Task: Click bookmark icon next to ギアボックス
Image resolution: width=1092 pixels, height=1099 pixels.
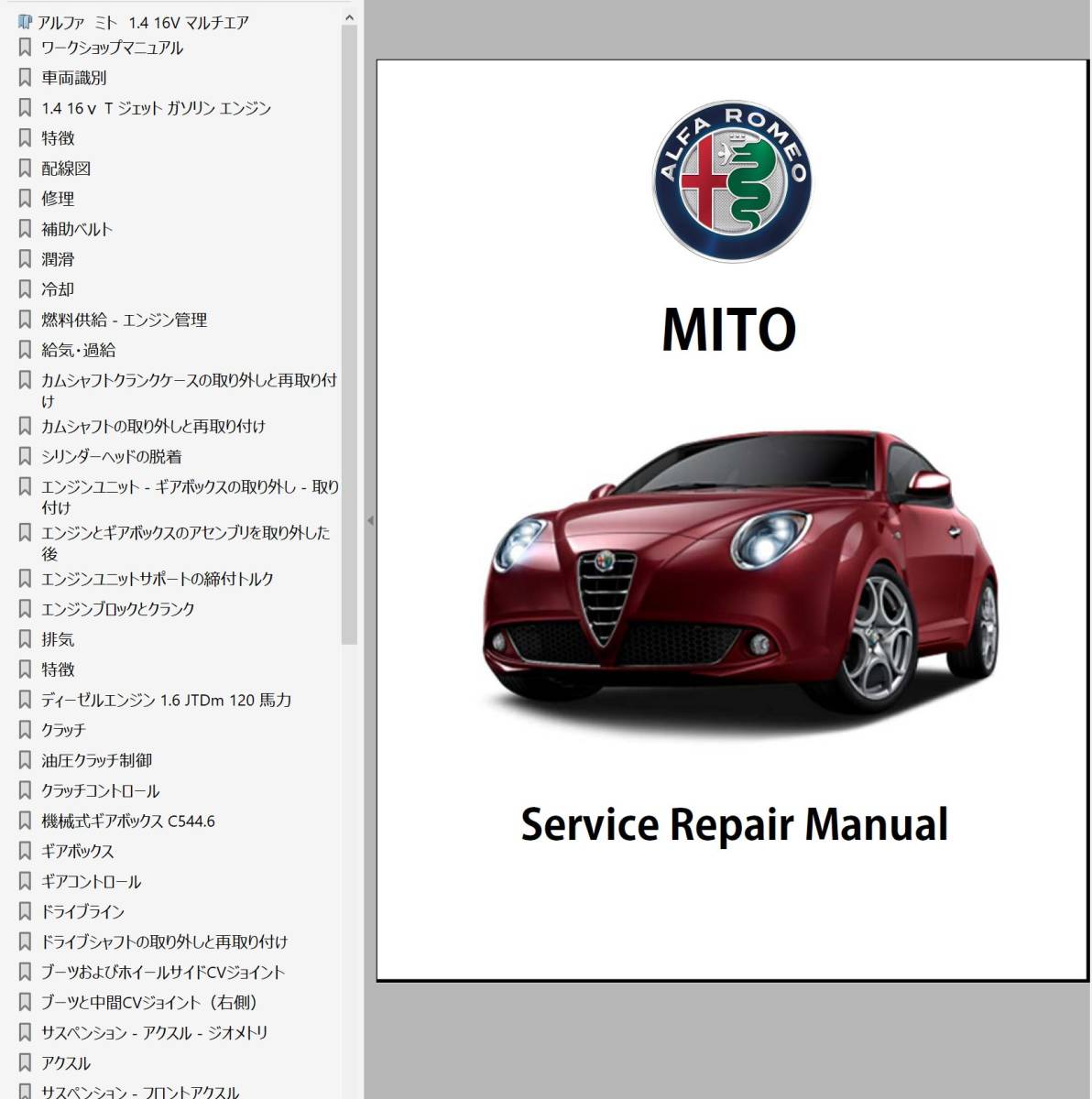Action: 25,851
